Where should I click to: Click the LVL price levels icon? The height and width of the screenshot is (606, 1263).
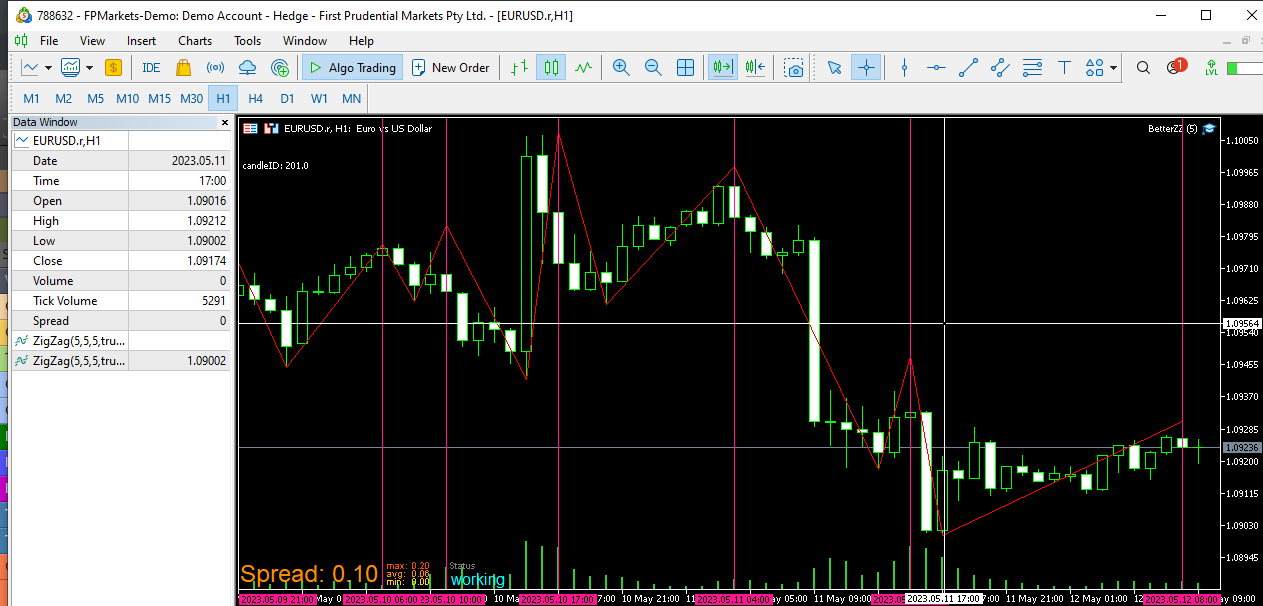click(x=1212, y=68)
